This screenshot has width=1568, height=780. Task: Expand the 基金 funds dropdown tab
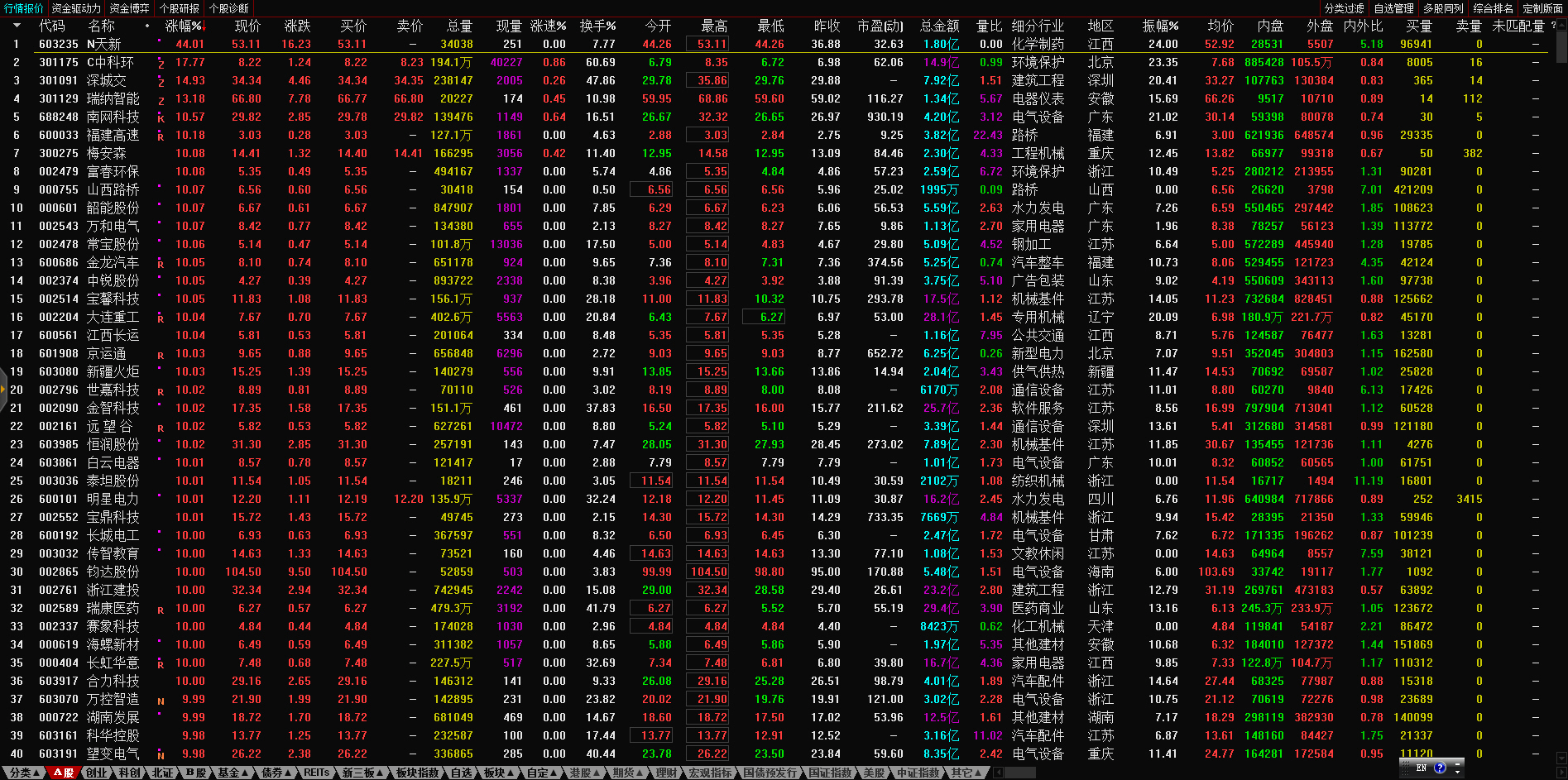tap(232, 773)
